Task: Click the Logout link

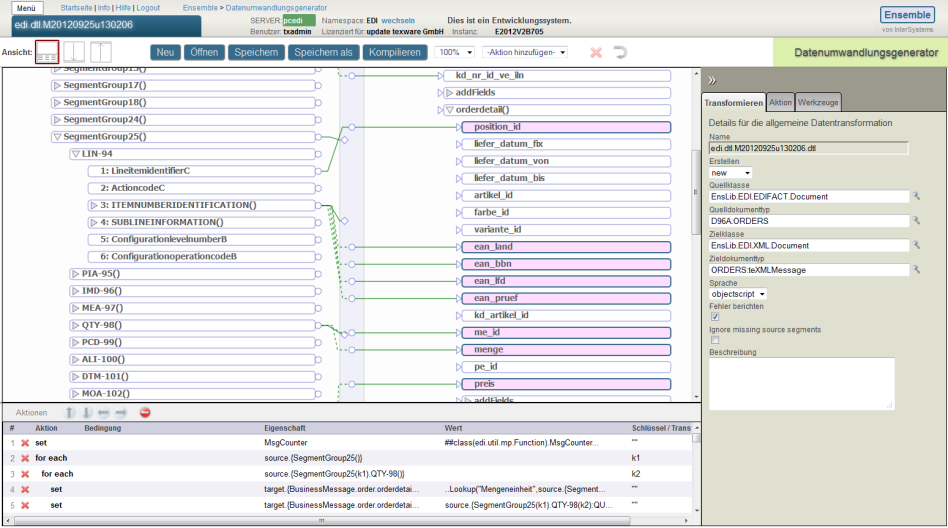Action: (x=147, y=7)
